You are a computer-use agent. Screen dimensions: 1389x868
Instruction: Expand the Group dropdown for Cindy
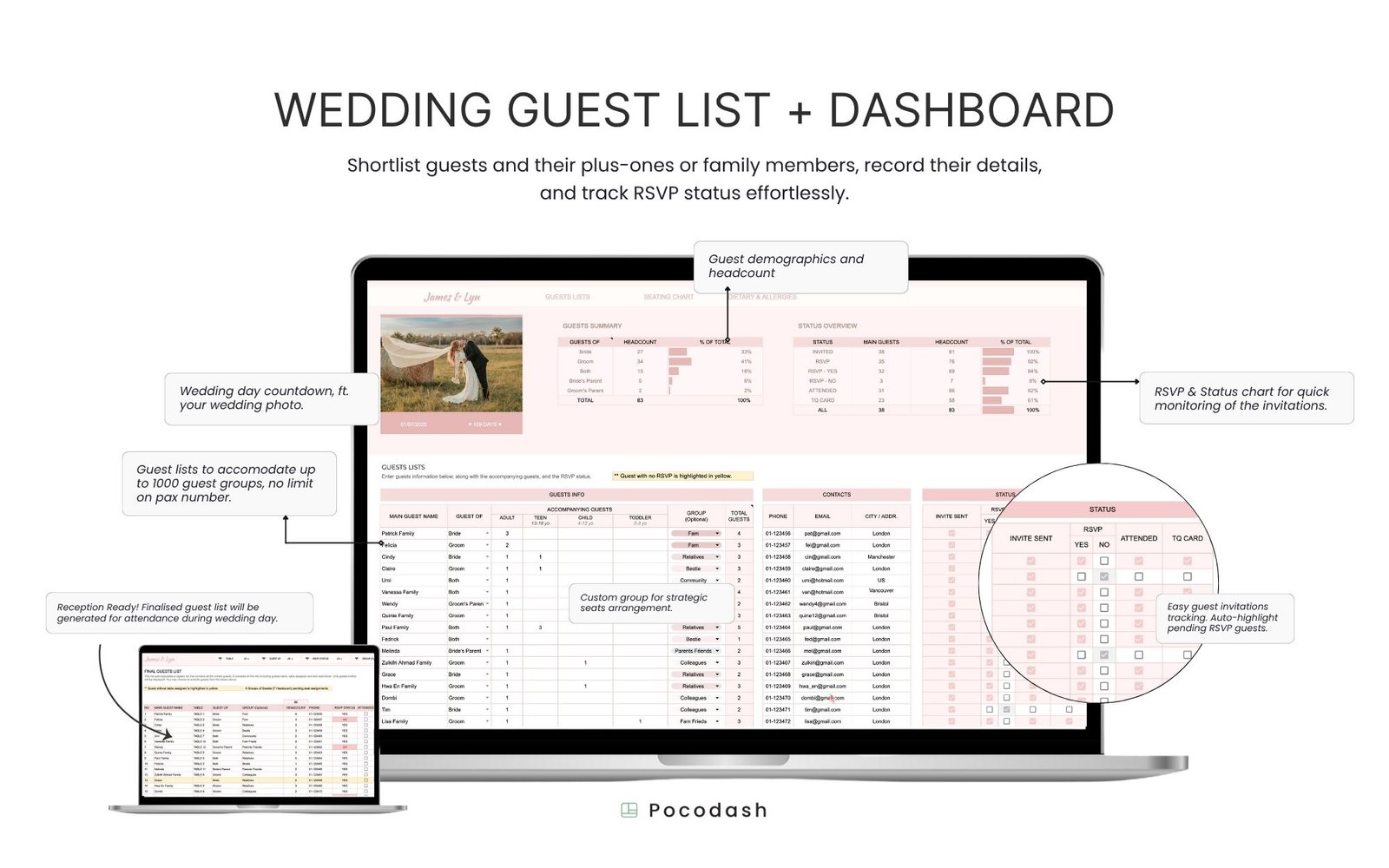[717, 557]
